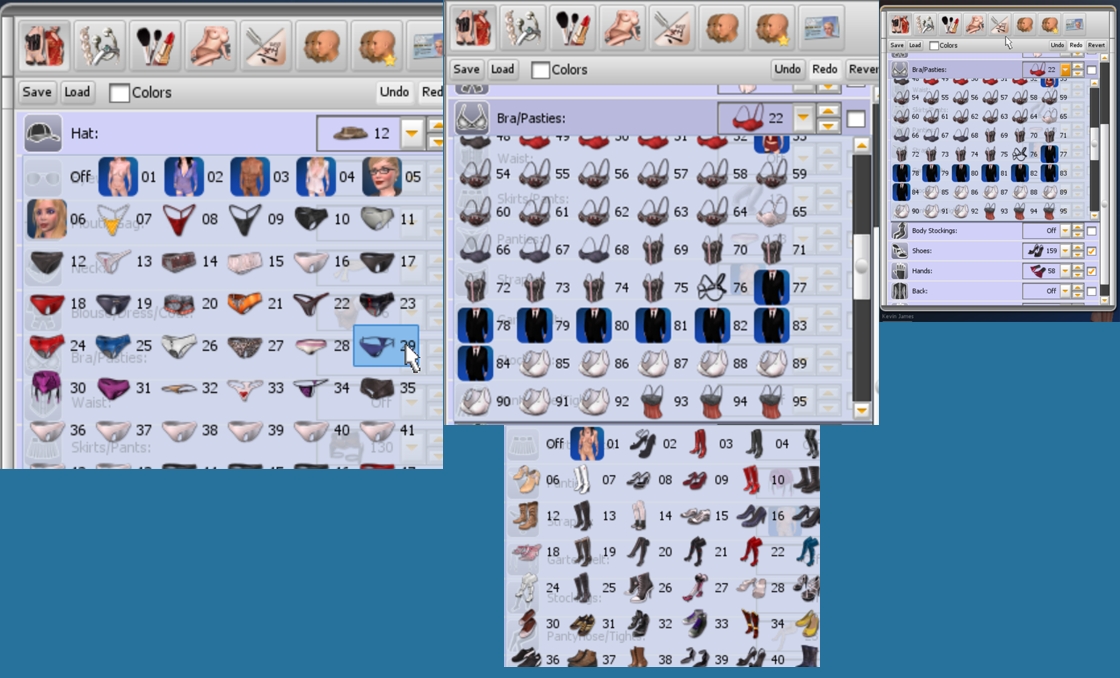Screen dimensions: 1120x678
Task: Select the makeup tab in middle window
Action: (x=573, y=28)
